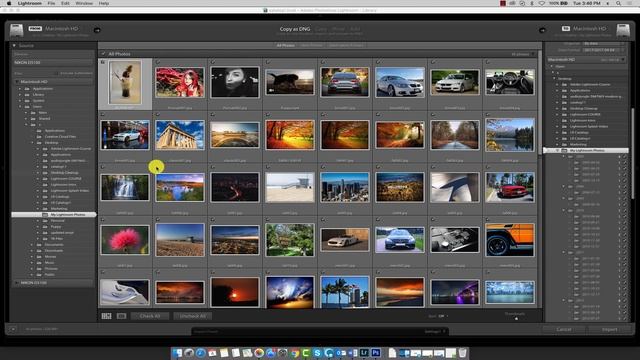This screenshot has height=360, width=640.
Task: Expand the System folder in source tree
Action: pos(20,100)
